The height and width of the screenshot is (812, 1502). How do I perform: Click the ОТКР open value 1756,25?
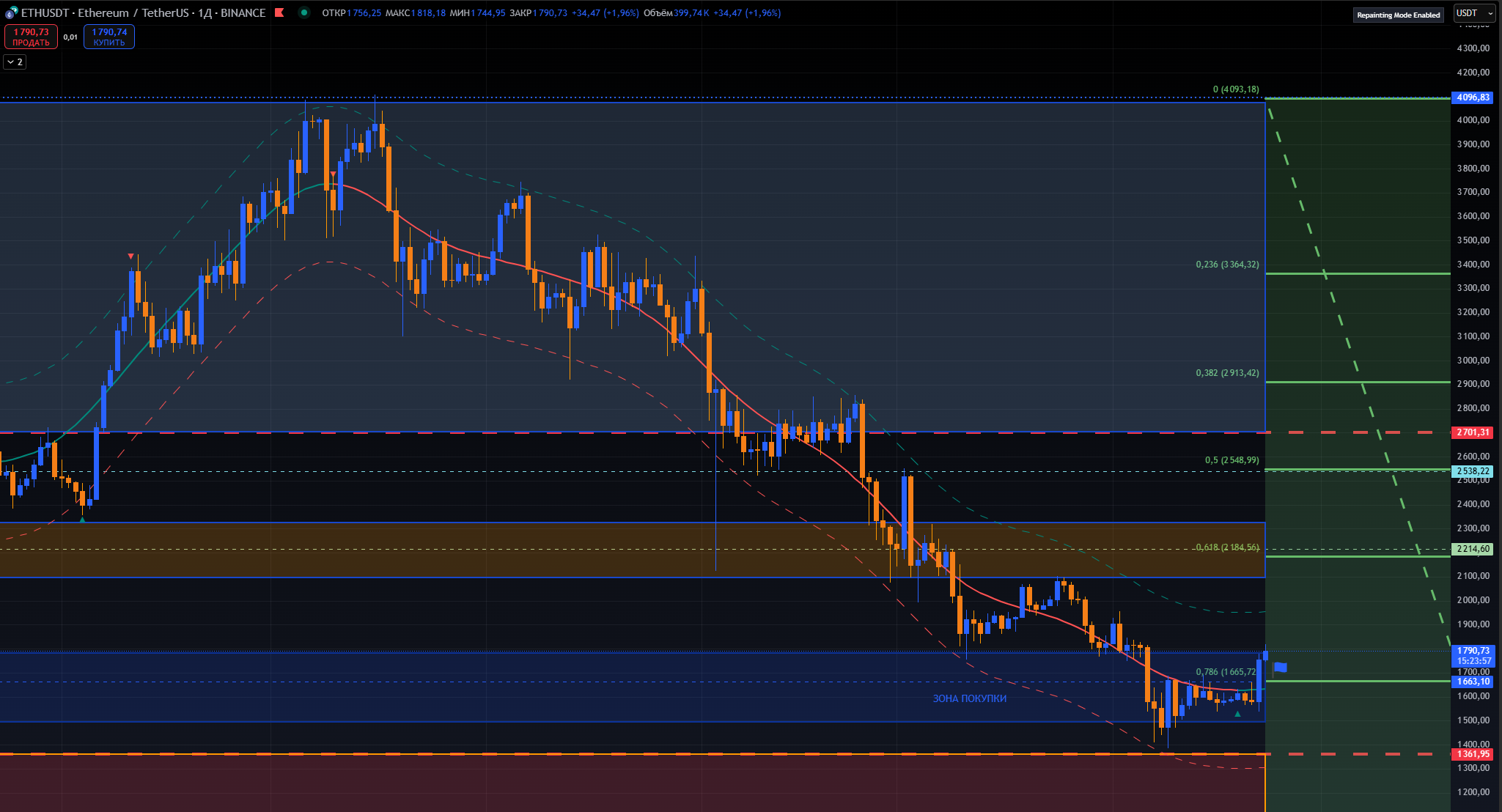[x=364, y=13]
